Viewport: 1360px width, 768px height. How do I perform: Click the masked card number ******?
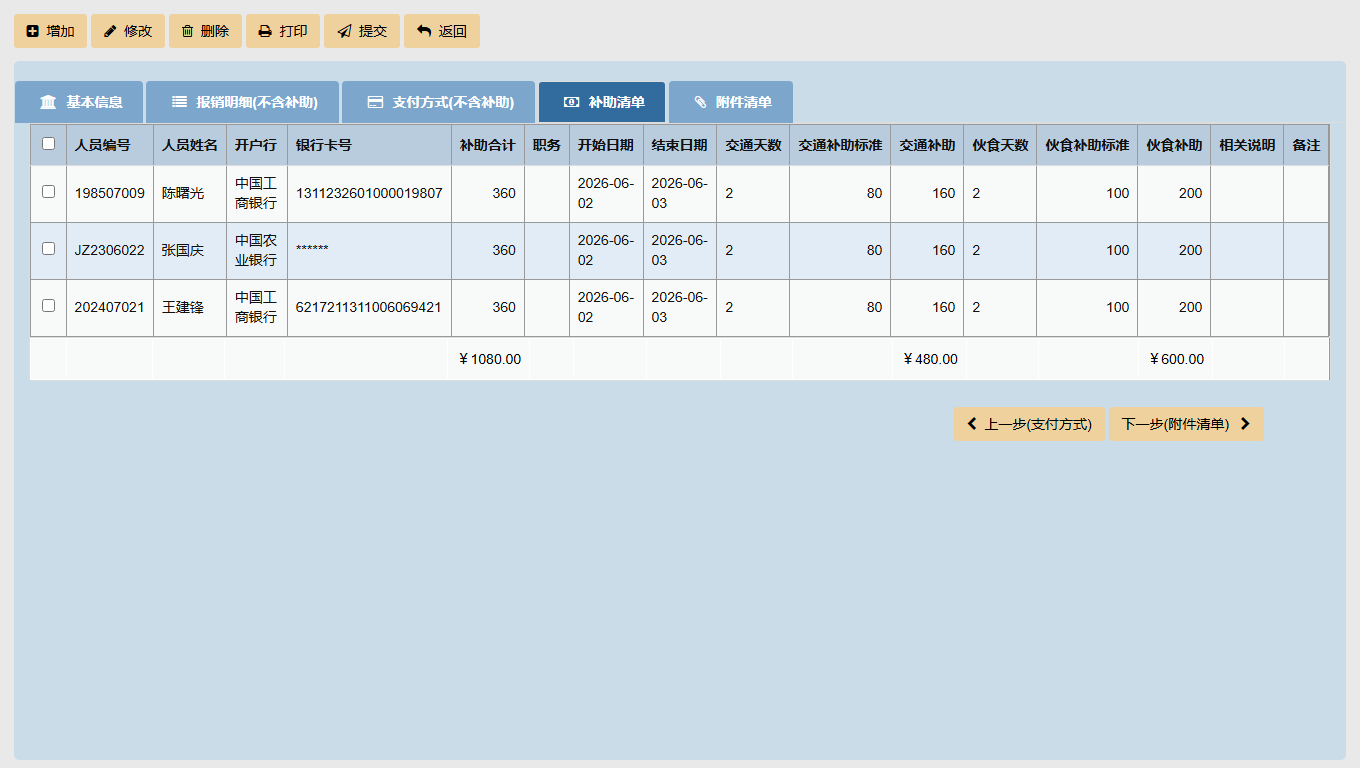tap(312, 250)
